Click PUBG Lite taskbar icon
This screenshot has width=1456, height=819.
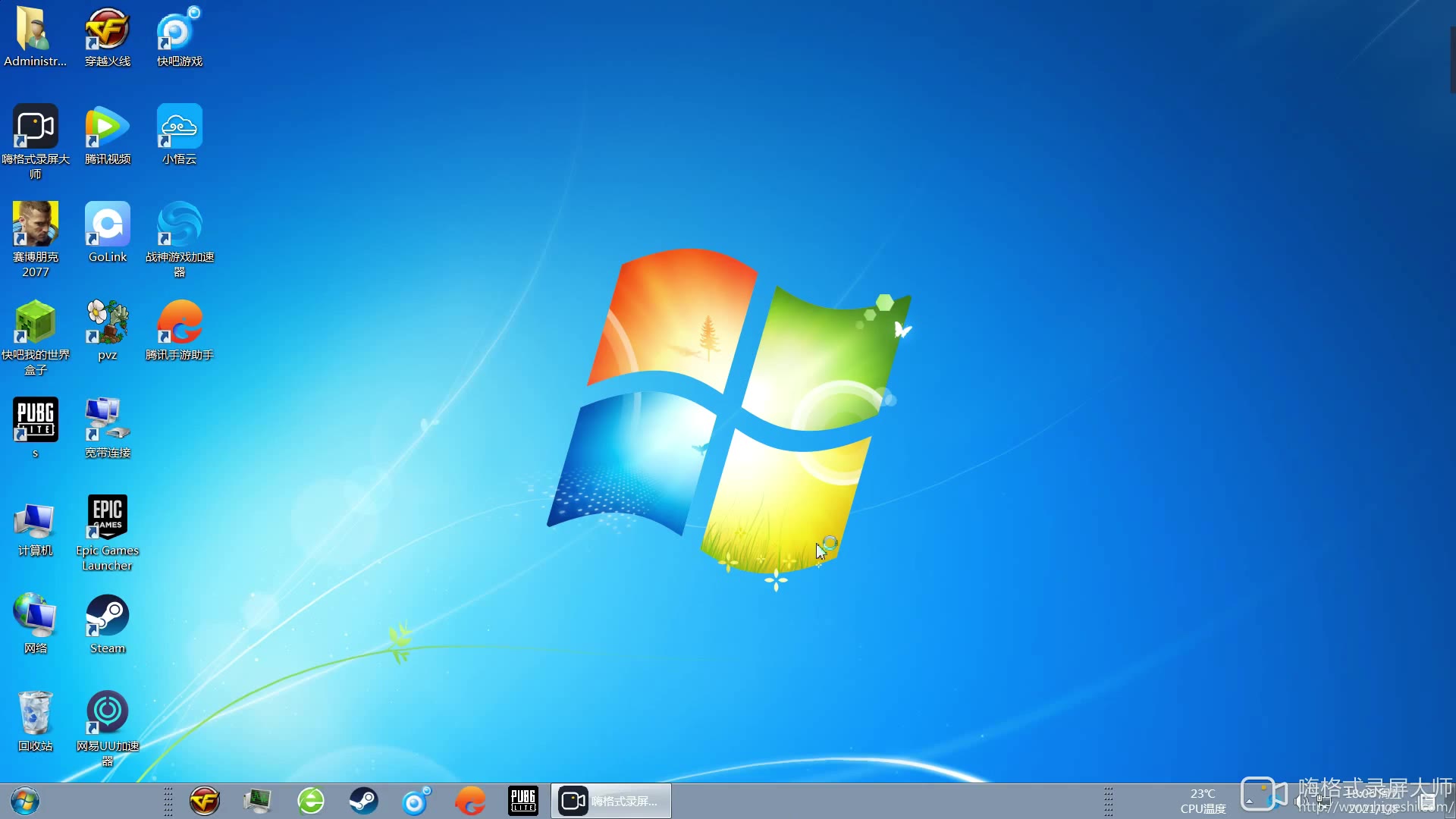click(522, 800)
